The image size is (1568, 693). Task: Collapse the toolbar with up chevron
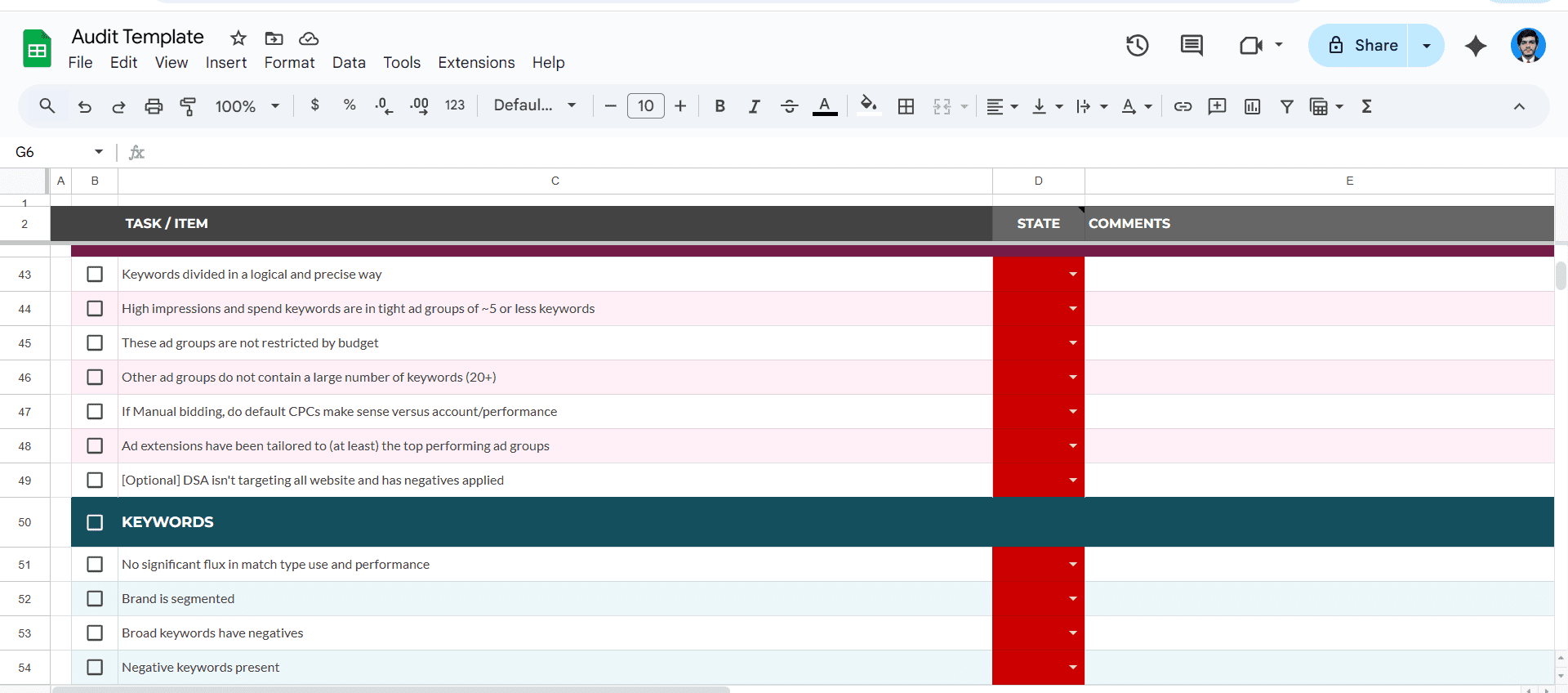click(x=1519, y=106)
